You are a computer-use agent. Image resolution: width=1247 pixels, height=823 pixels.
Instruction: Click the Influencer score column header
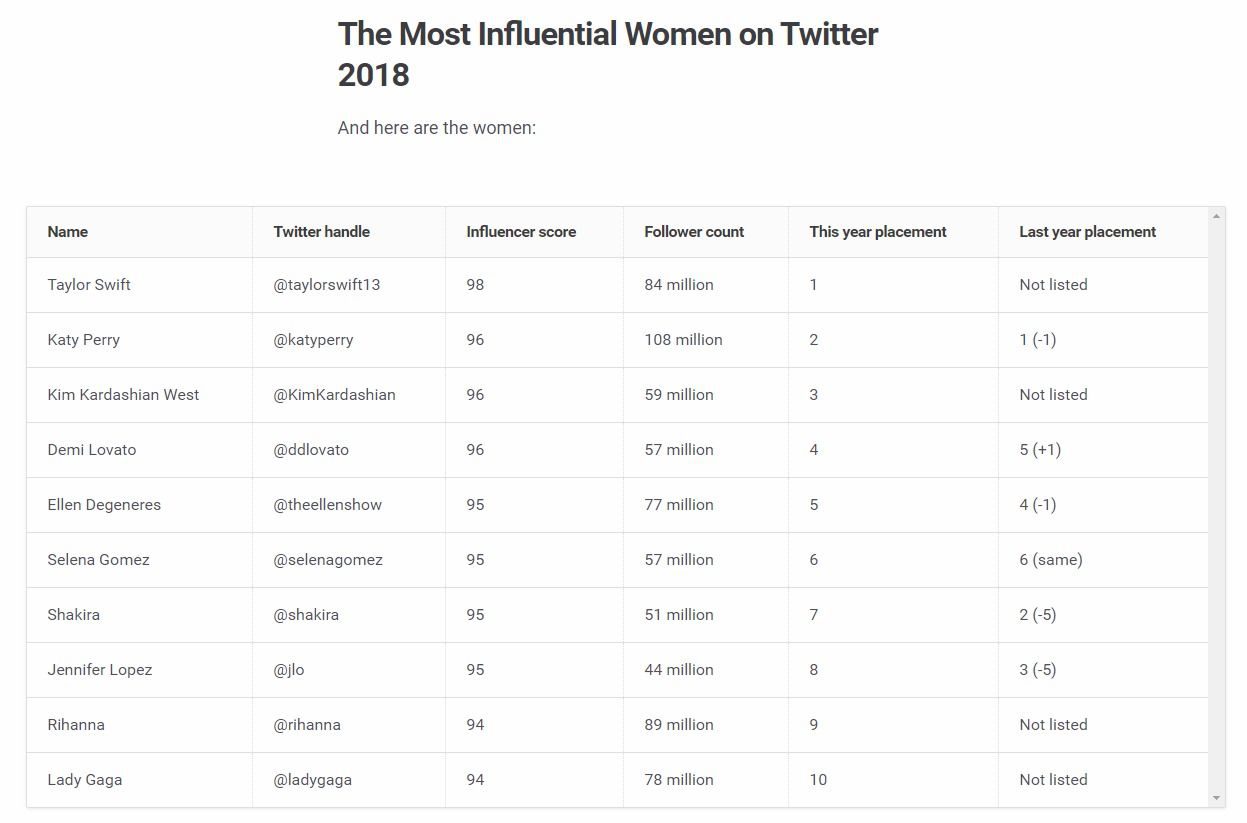(x=521, y=232)
